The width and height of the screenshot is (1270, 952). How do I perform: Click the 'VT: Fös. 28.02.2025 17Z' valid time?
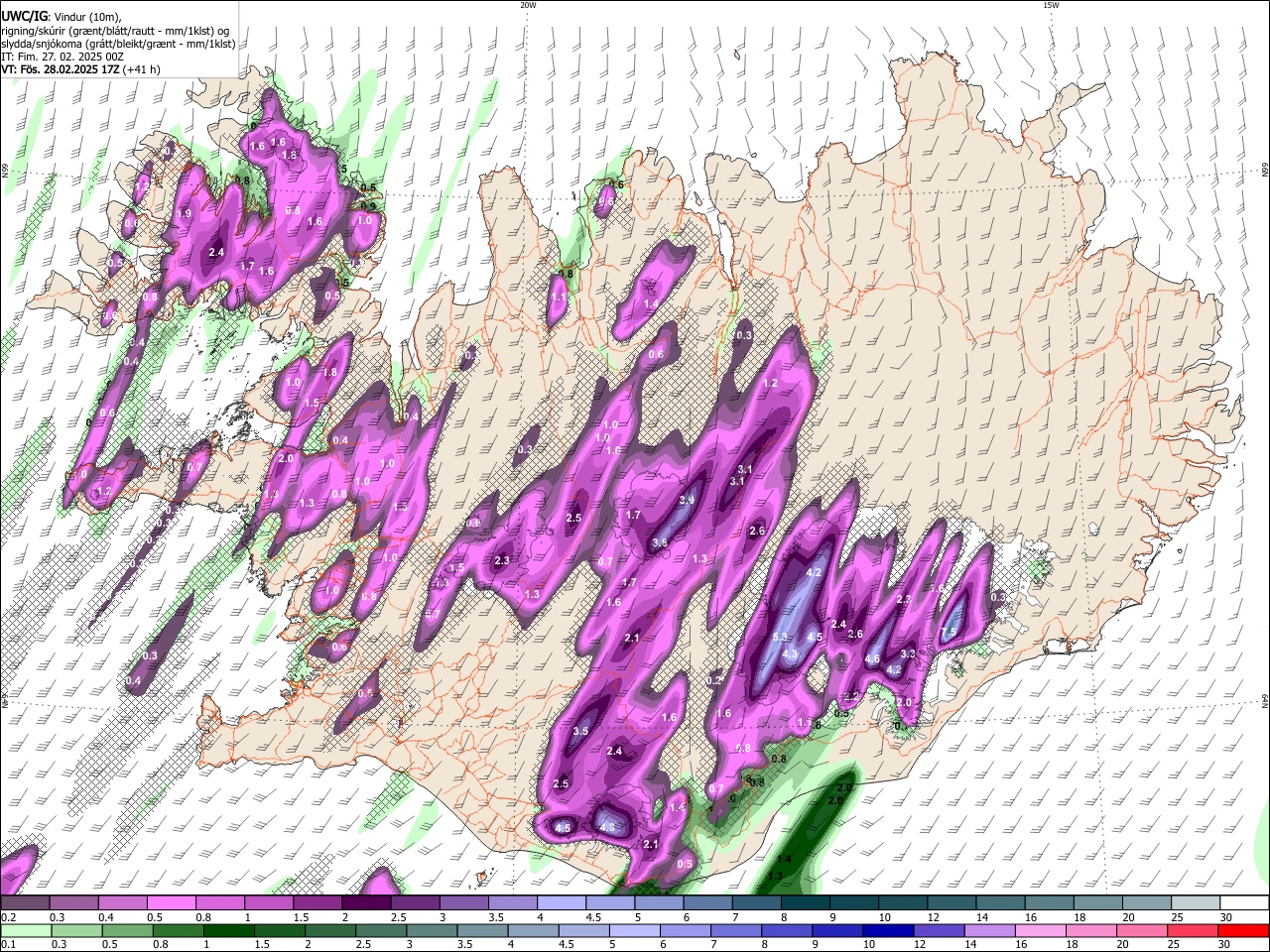coord(60,69)
